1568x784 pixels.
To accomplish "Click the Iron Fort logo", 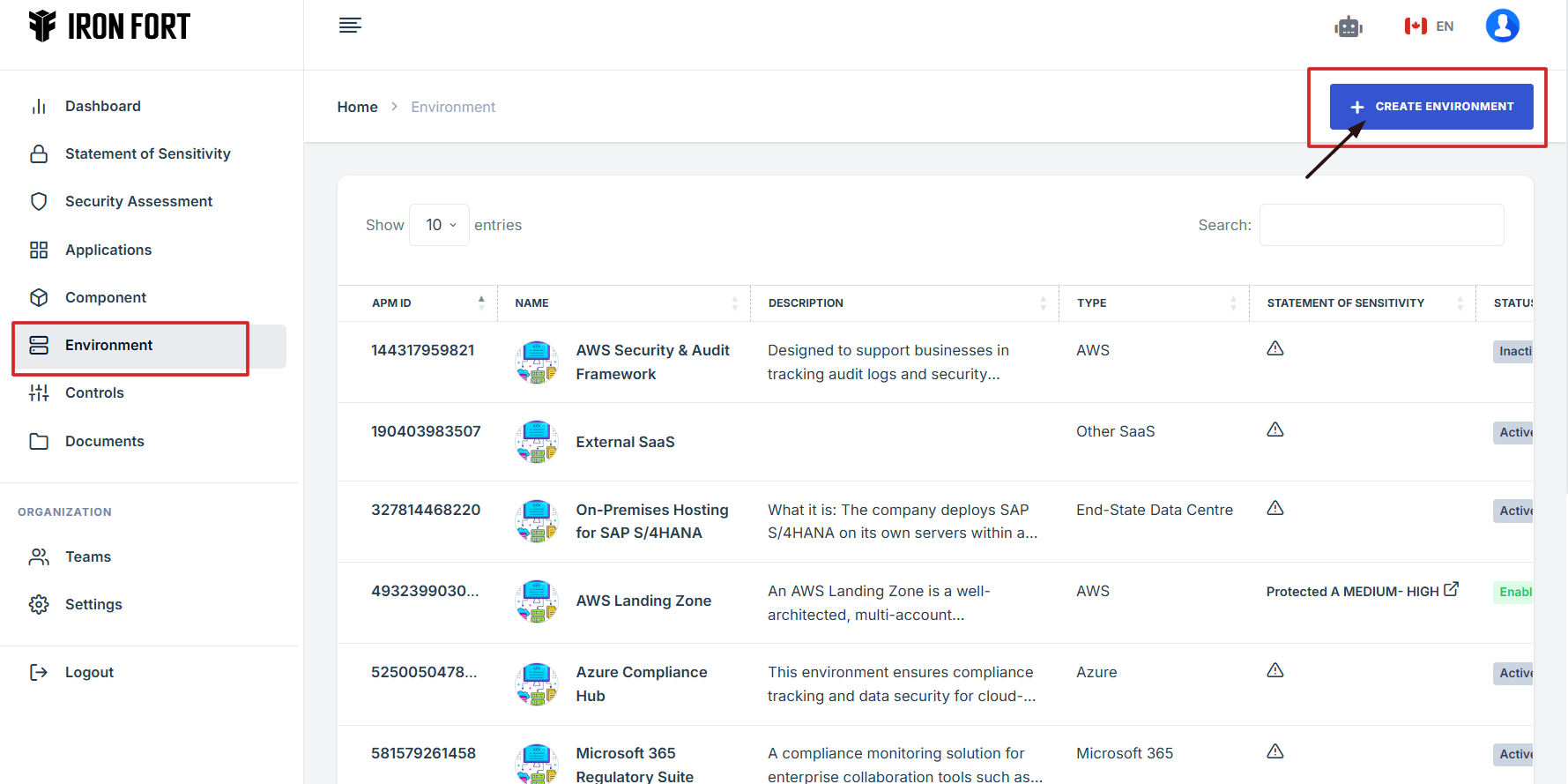I will pyautogui.click(x=109, y=26).
